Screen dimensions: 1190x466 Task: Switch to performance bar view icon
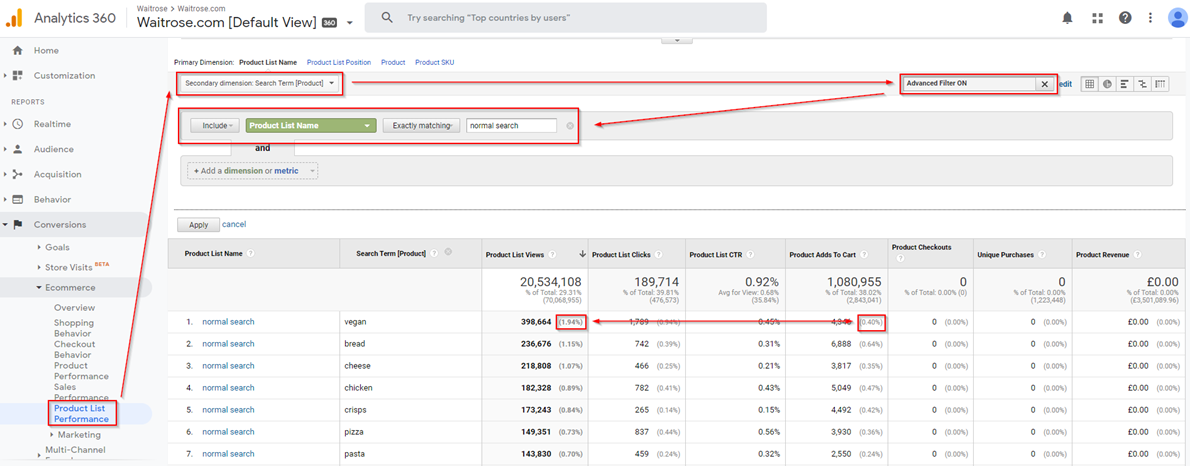coord(1125,84)
